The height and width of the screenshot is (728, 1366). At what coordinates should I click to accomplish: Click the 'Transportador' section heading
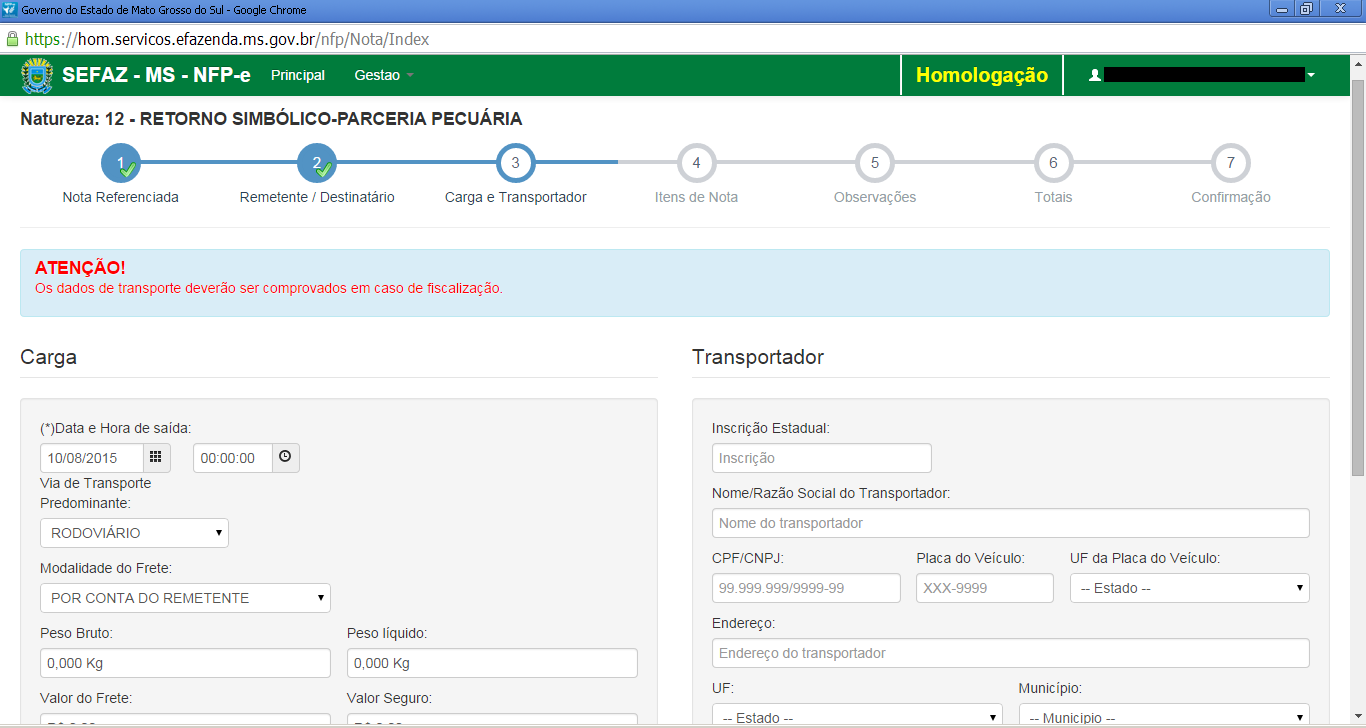click(x=758, y=357)
